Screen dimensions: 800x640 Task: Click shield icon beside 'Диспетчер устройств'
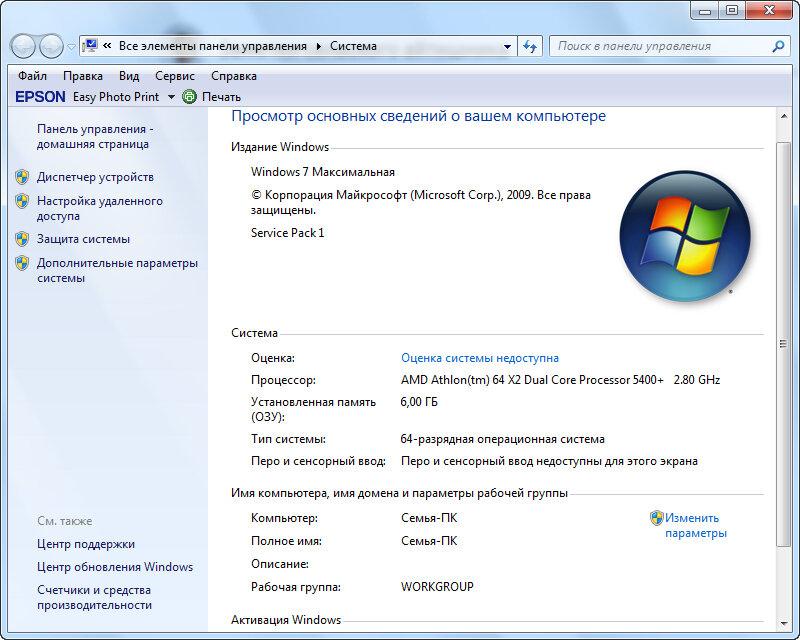point(22,177)
